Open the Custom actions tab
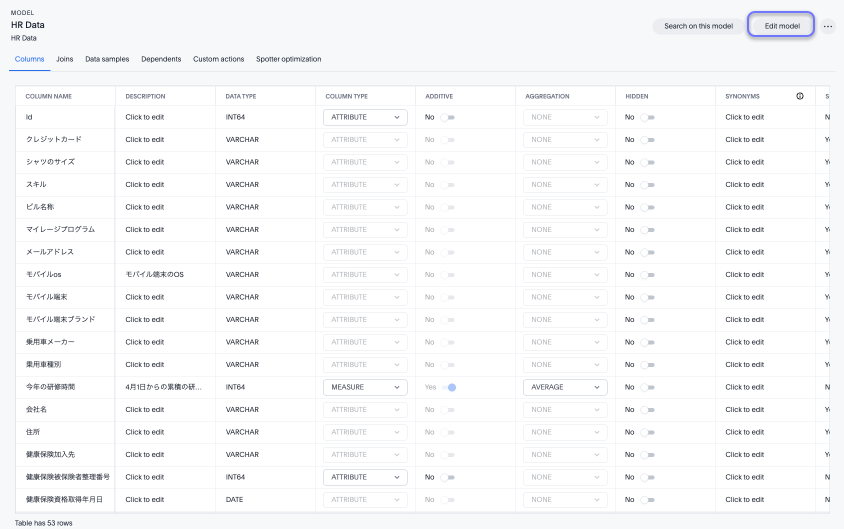 [x=218, y=59]
